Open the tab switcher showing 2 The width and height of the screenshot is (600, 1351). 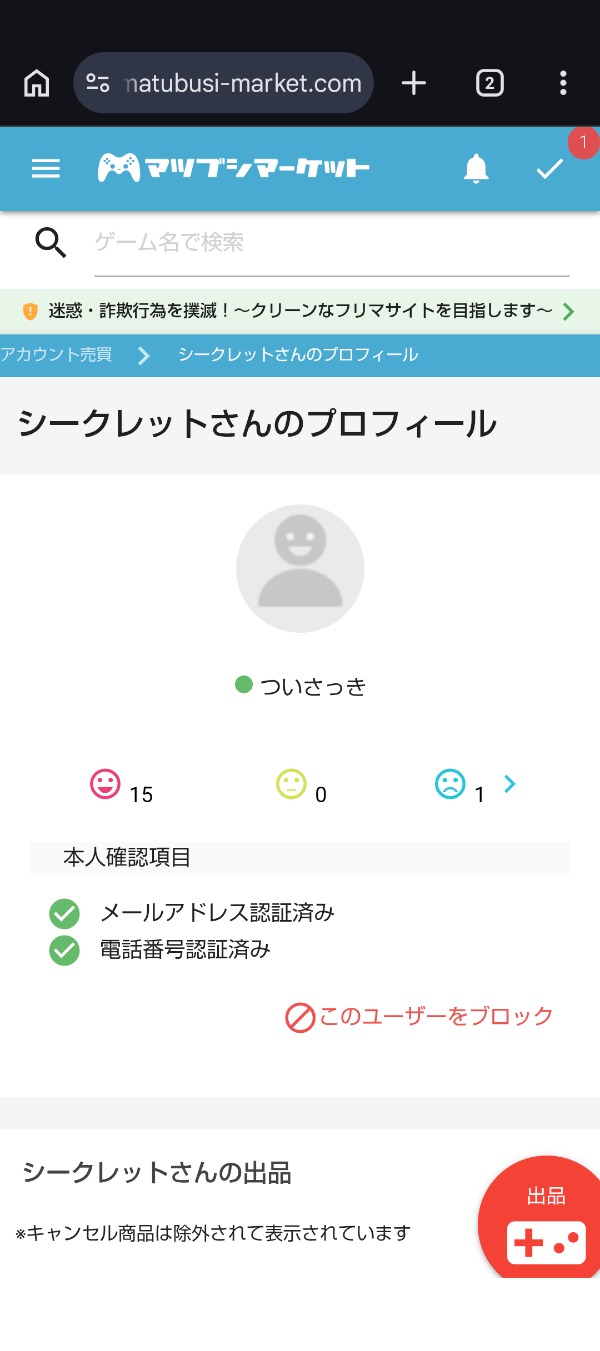coord(489,83)
